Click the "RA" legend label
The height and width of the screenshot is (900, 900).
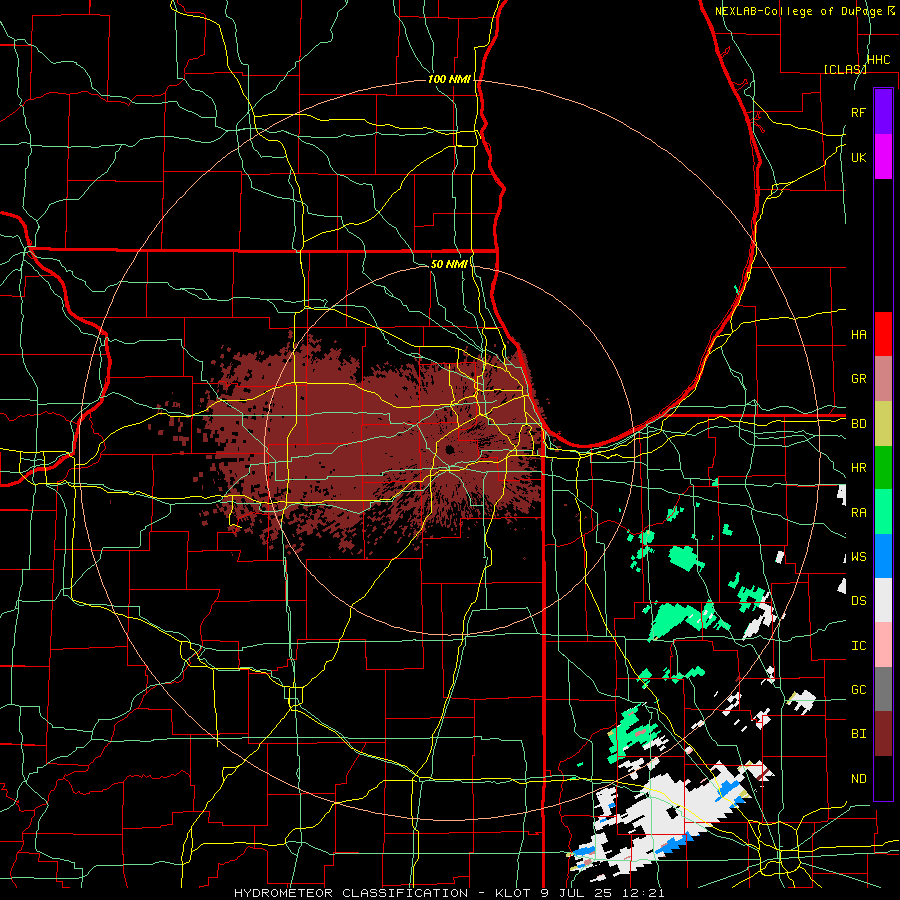[858, 513]
